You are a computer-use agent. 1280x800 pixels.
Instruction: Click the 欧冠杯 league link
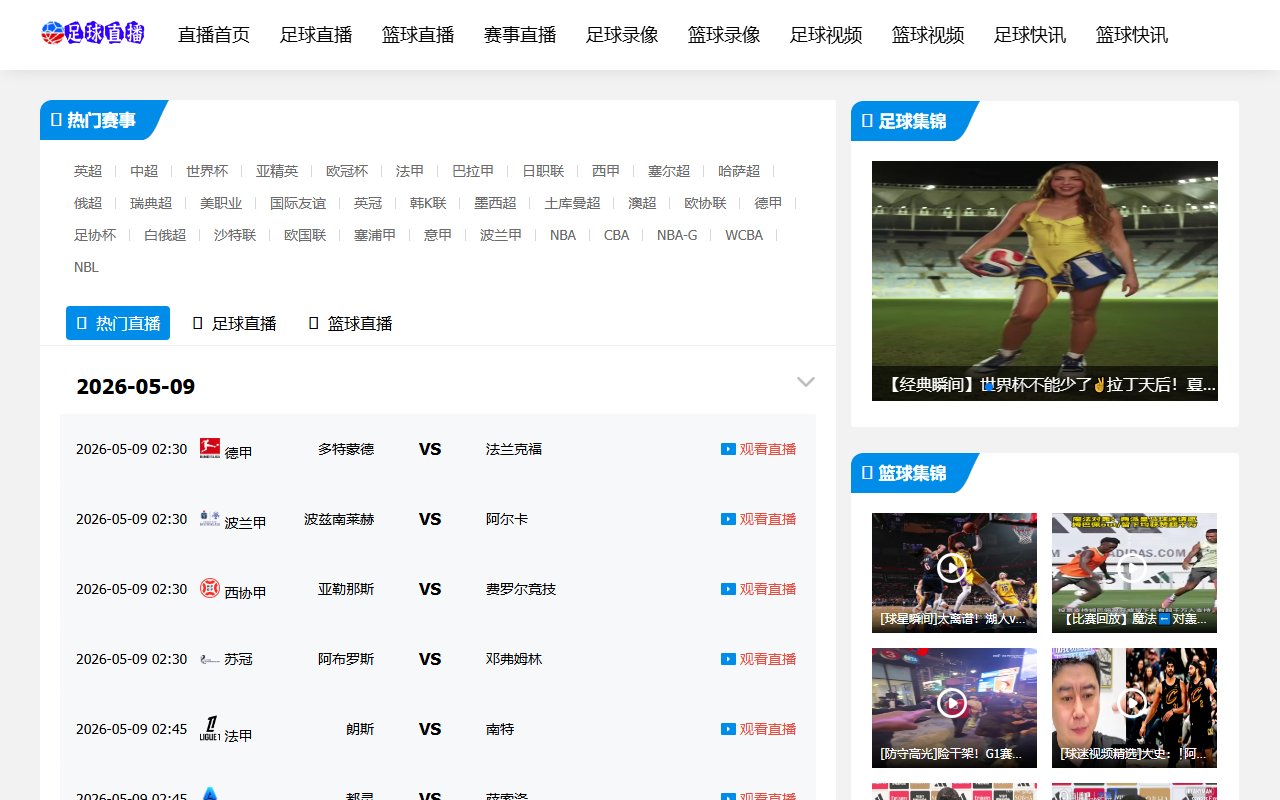coord(347,171)
